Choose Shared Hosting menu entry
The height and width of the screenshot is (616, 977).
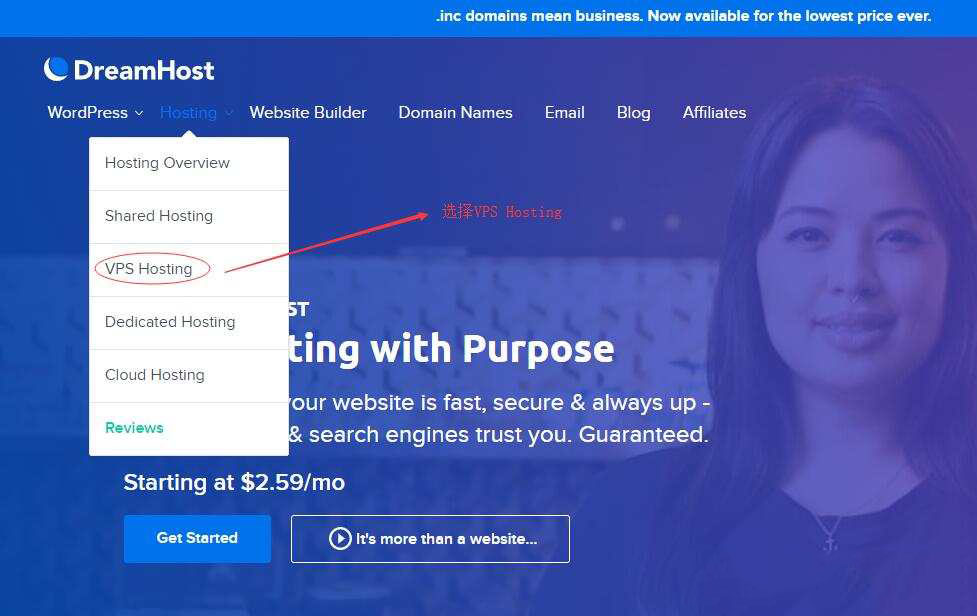coord(189,217)
